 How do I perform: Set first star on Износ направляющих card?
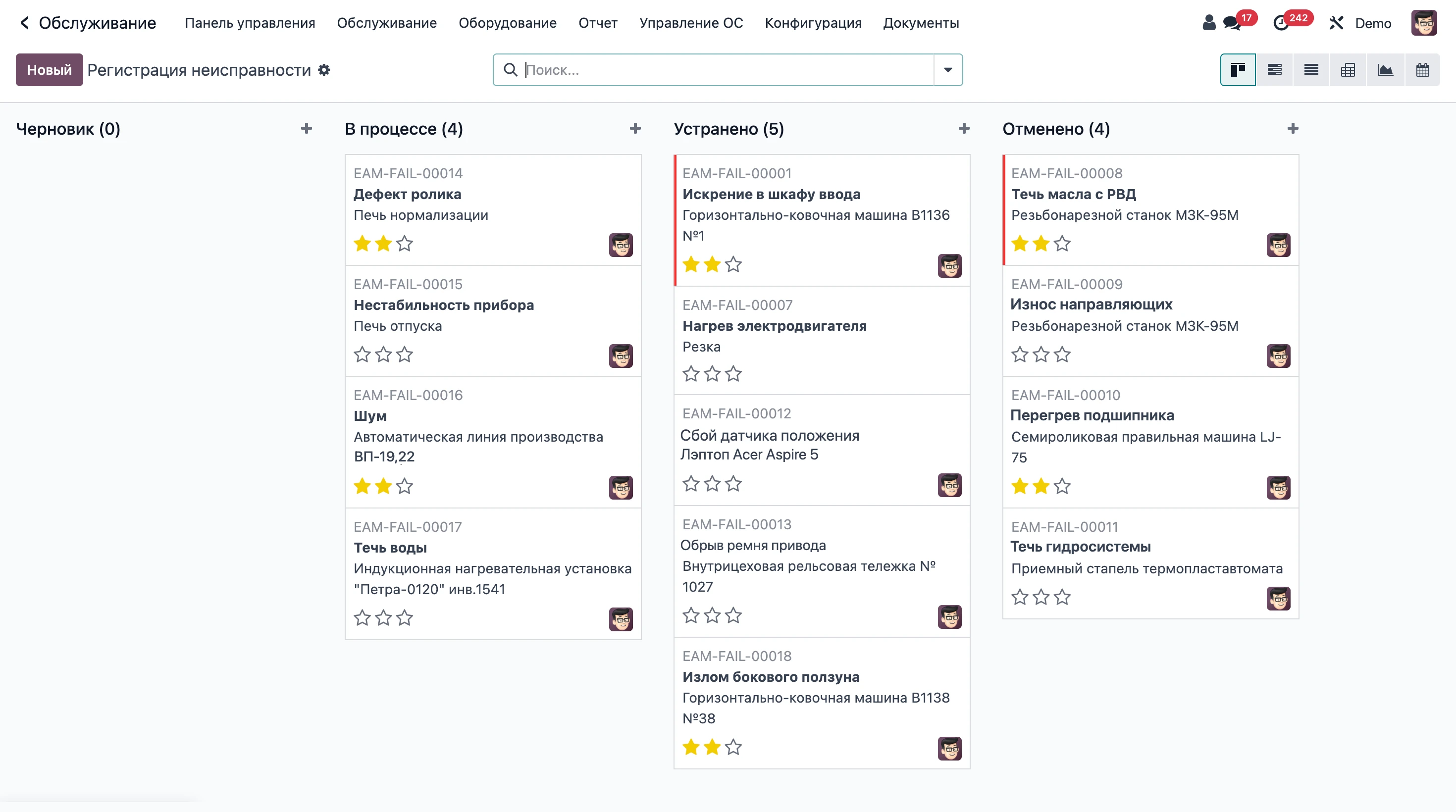1020,355
